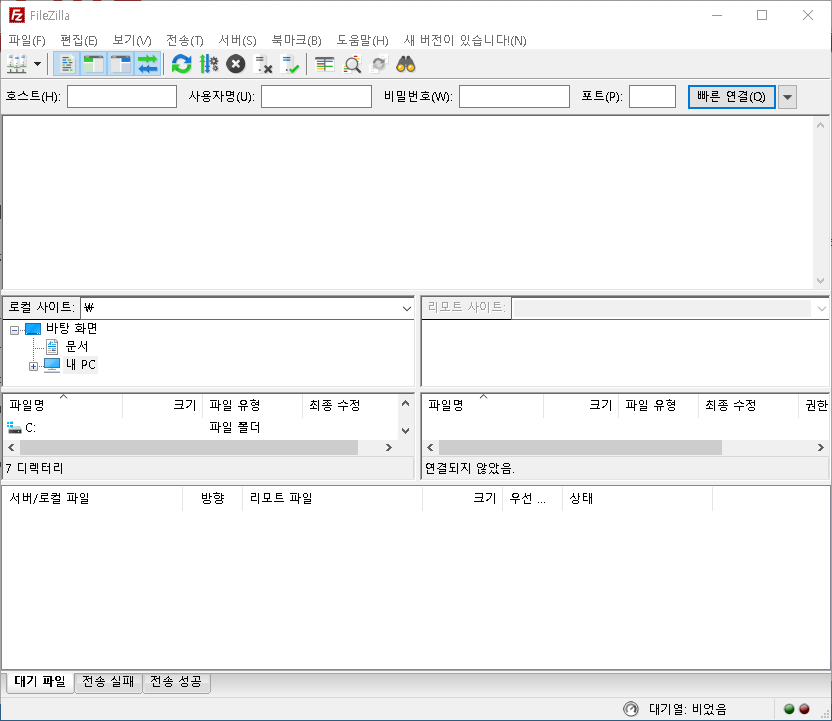
Task: Open 북마크(B) menu
Action: pos(297,40)
